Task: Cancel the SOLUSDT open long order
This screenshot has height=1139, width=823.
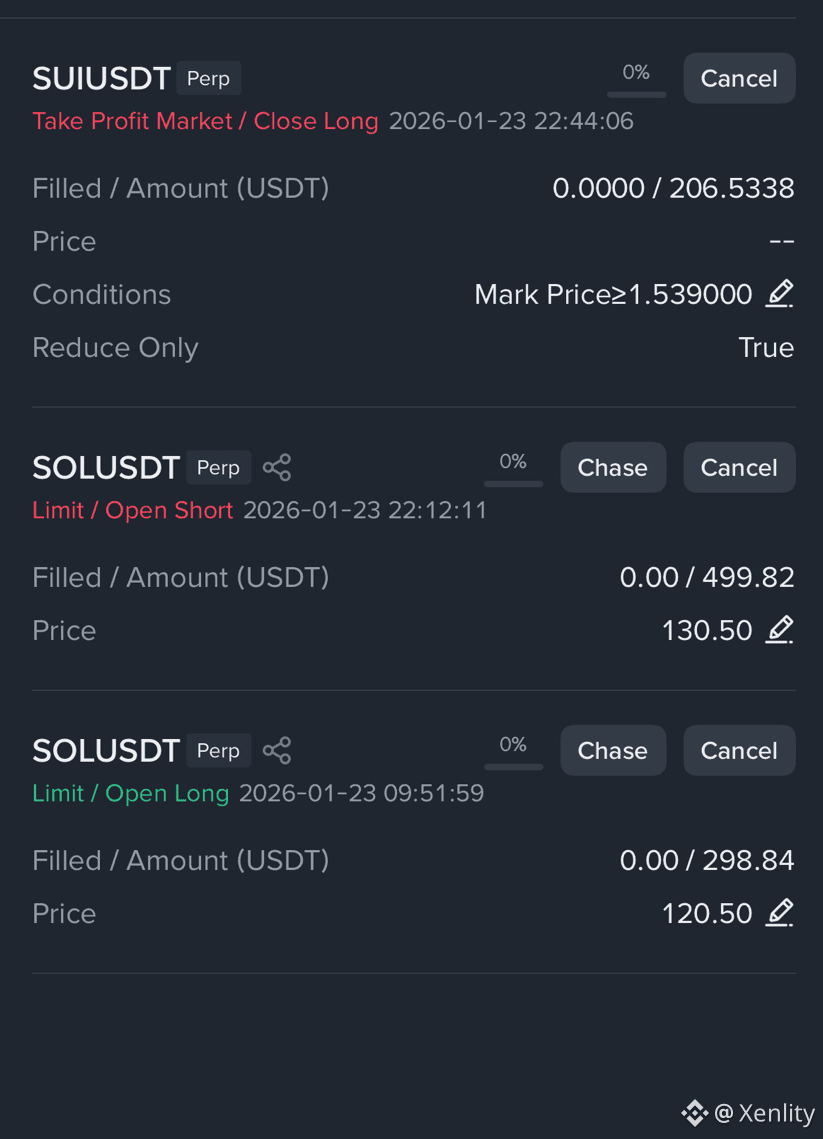Action: (x=739, y=750)
